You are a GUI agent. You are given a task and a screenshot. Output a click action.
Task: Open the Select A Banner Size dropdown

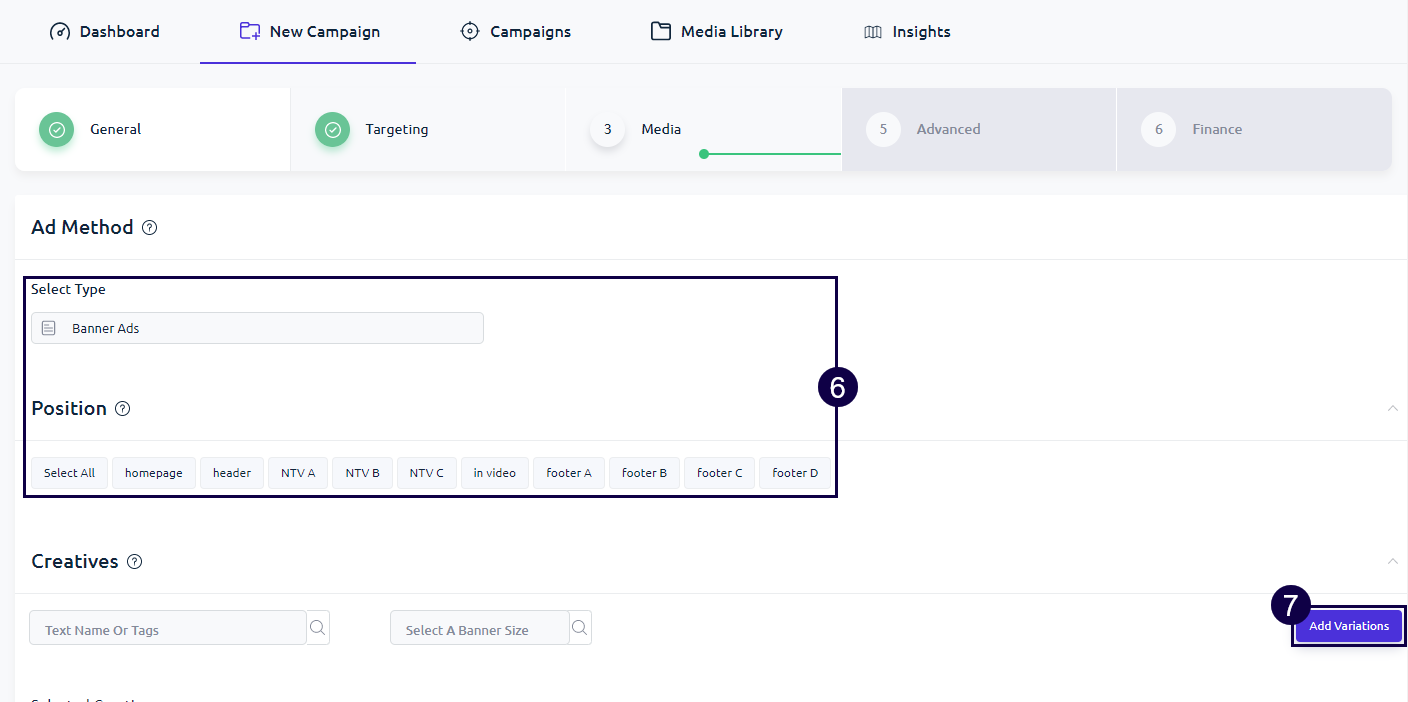click(479, 629)
